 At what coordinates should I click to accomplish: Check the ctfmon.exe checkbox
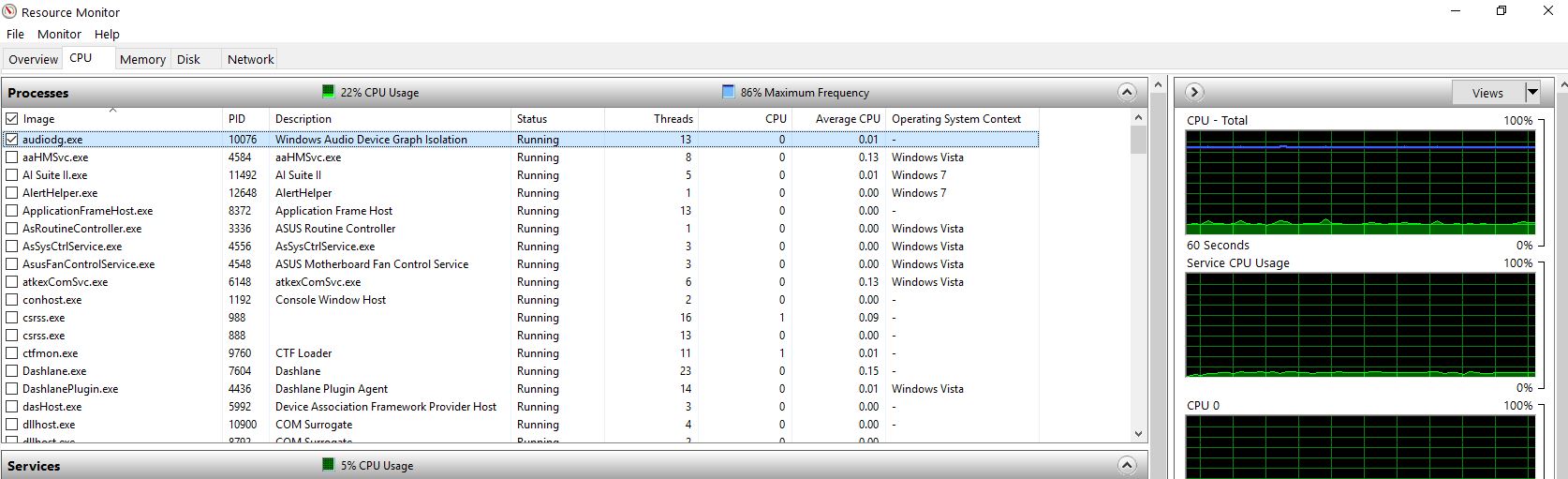pos(12,353)
